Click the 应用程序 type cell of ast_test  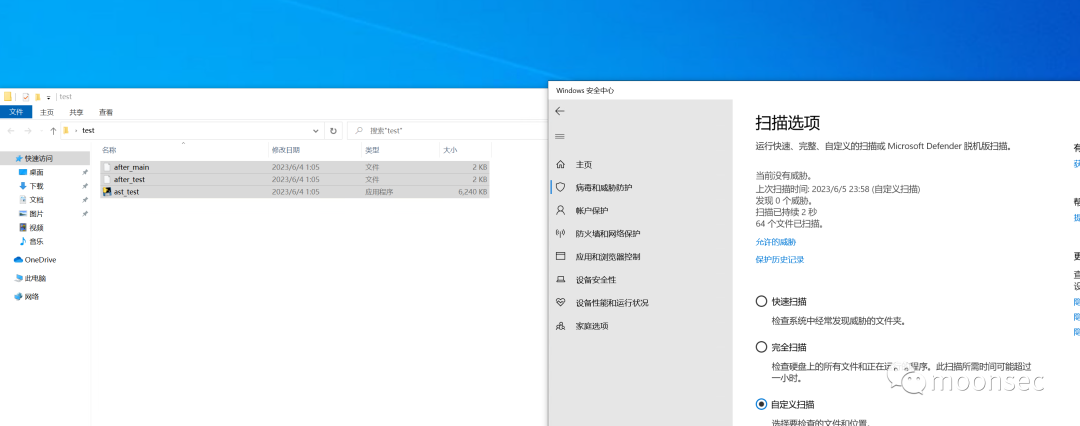pos(379,192)
